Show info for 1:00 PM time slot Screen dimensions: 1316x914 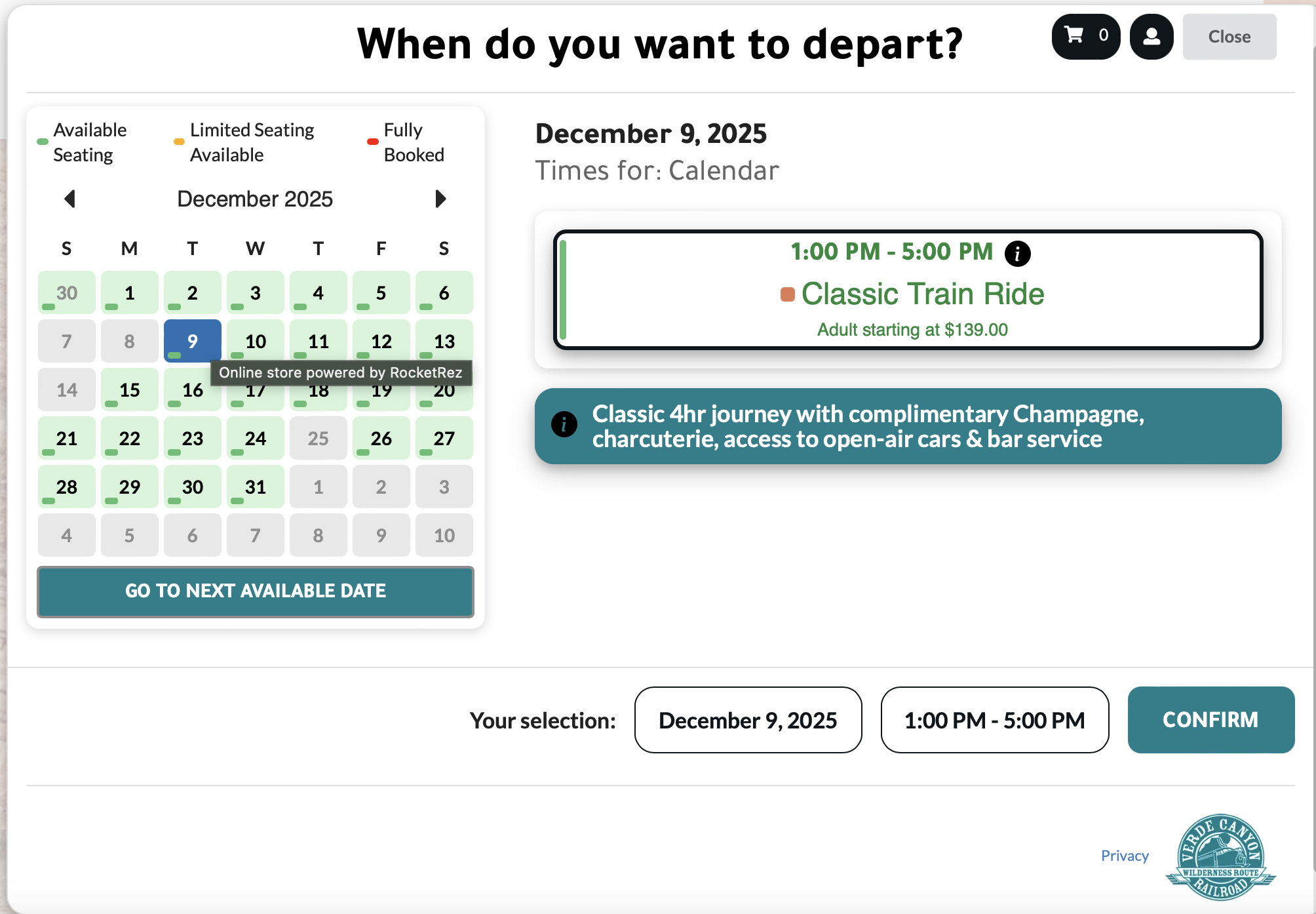(1017, 253)
